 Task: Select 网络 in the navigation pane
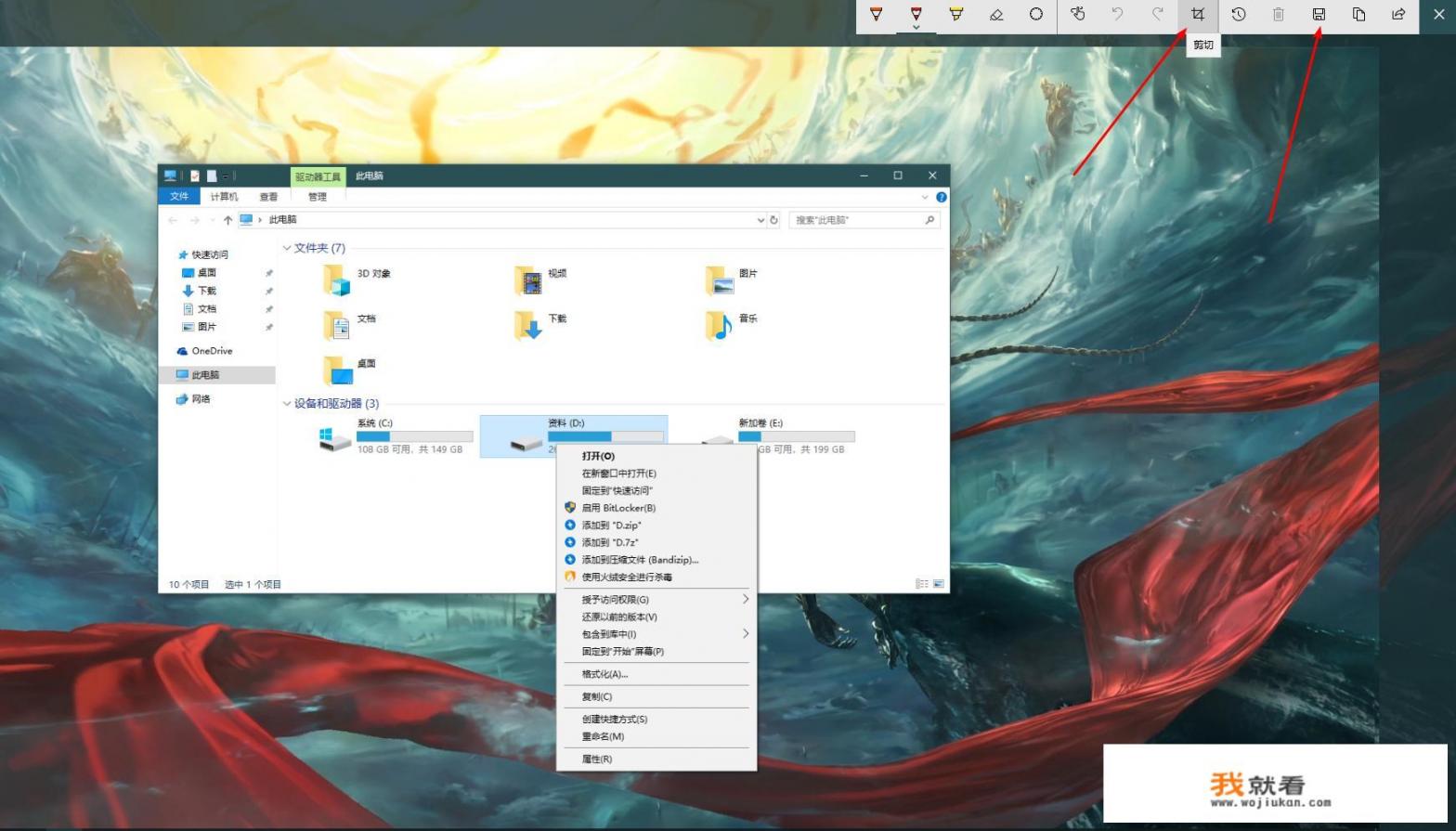pyautogui.click(x=201, y=399)
